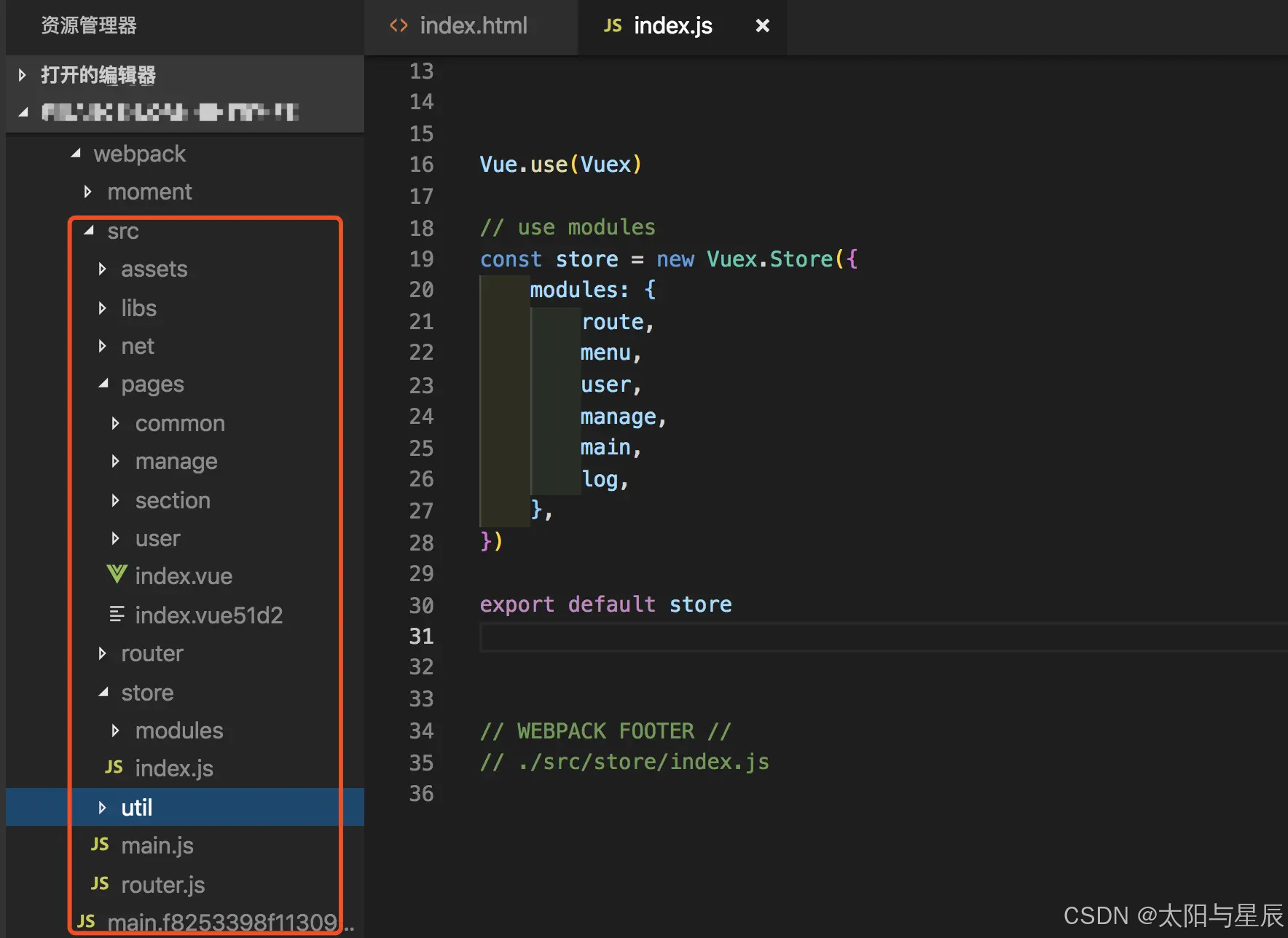Click 'menu,' in the modules list
This screenshot has width=1288, height=938.
pos(611,353)
